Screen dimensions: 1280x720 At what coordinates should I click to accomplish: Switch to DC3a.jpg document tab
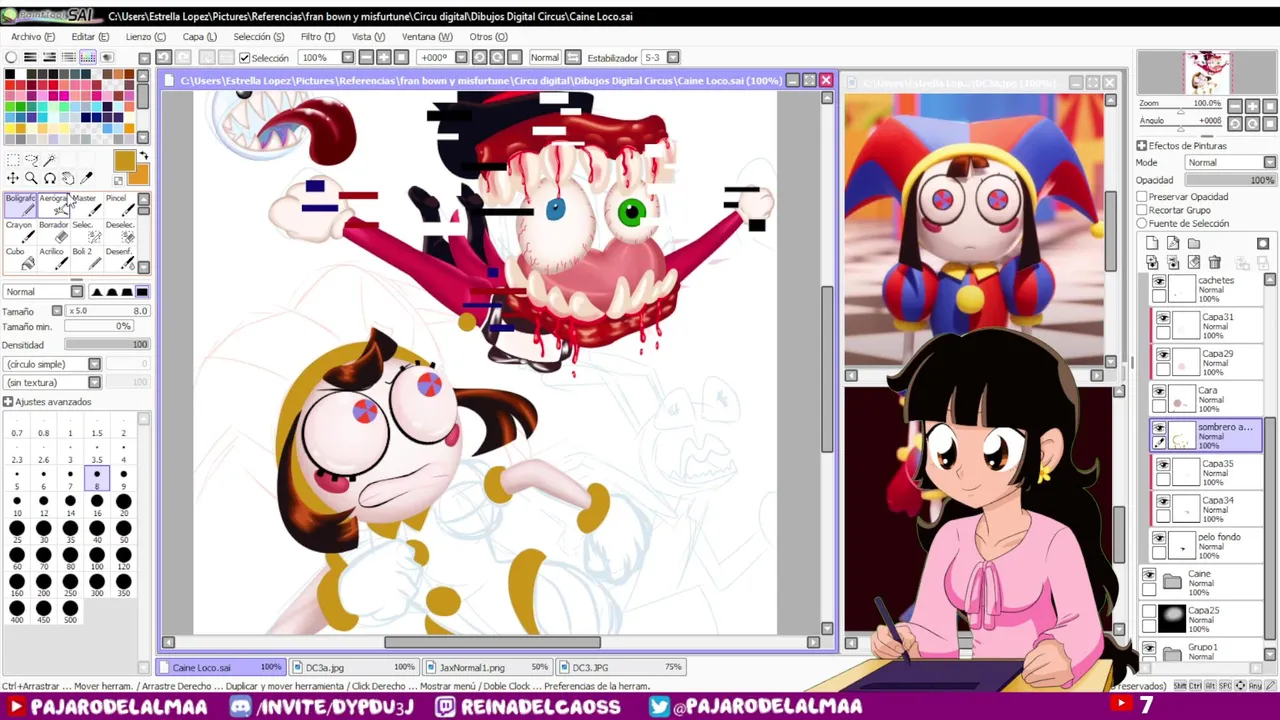click(x=354, y=667)
